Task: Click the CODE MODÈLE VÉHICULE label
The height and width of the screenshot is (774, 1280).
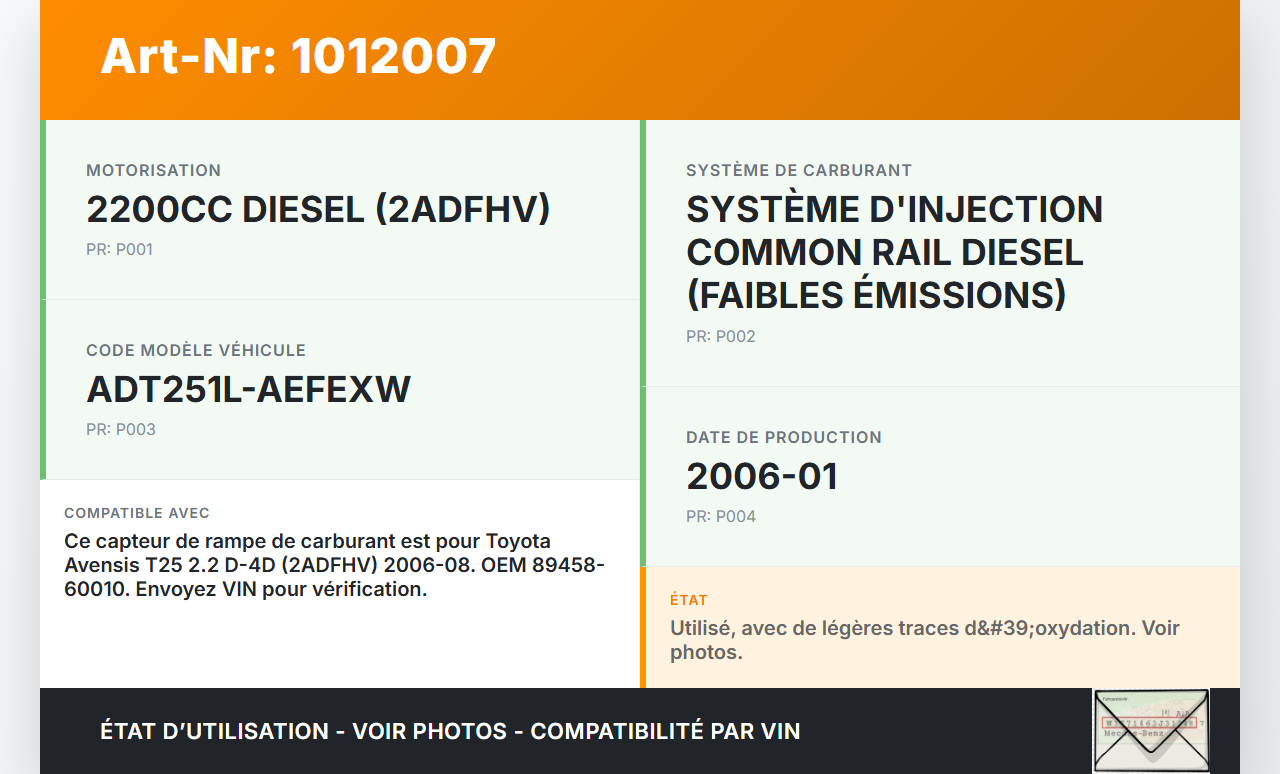Action: pyautogui.click(x=195, y=351)
